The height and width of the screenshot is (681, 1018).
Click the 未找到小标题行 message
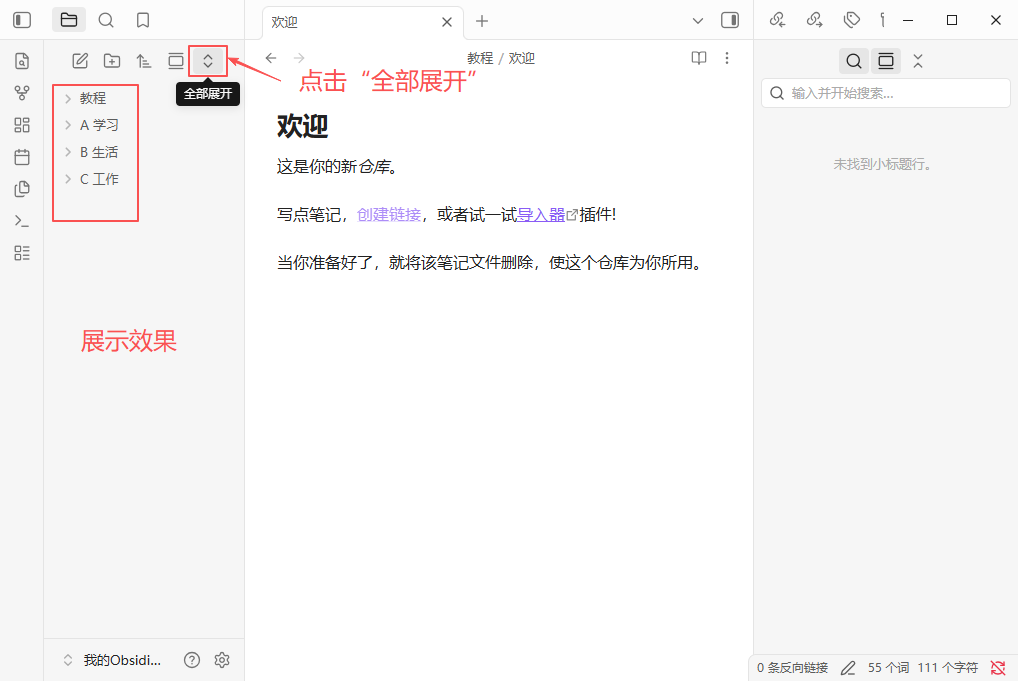pyautogui.click(x=882, y=164)
